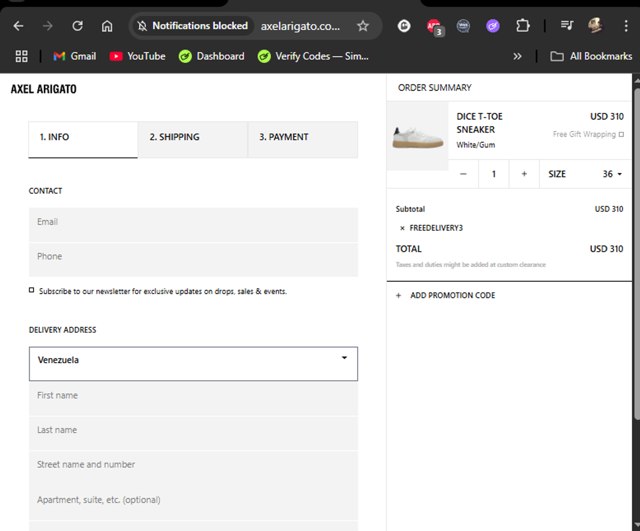
Task: Select the 1. INFO tab
Action: pyautogui.click(x=83, y=139)
